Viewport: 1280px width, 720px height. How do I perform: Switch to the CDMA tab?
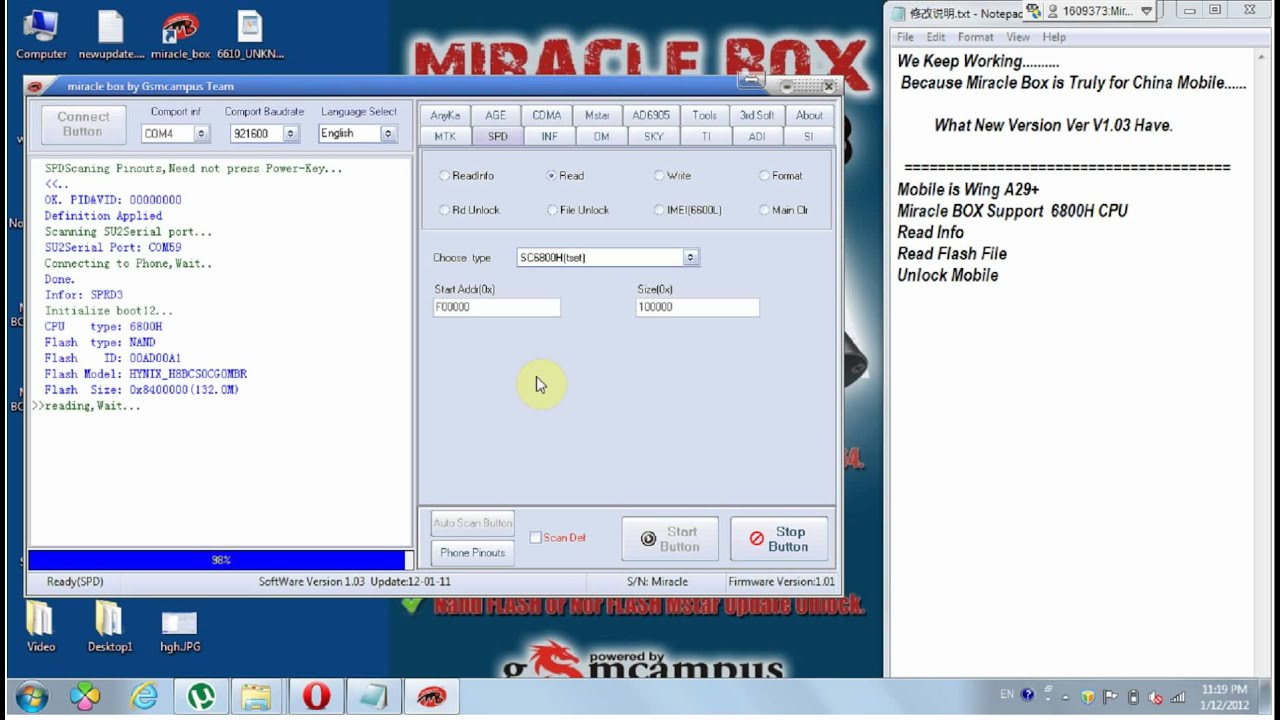[x=547, y=115]
